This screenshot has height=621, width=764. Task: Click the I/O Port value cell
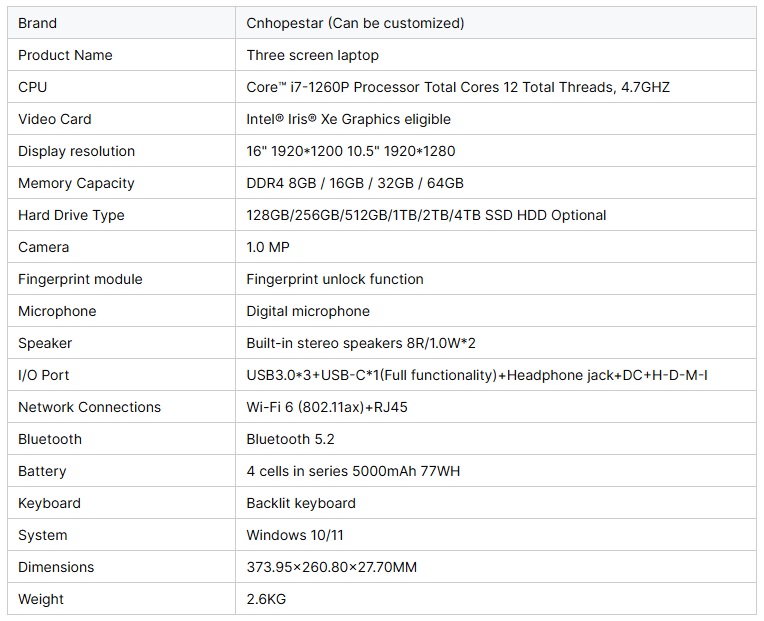(476, 375)
